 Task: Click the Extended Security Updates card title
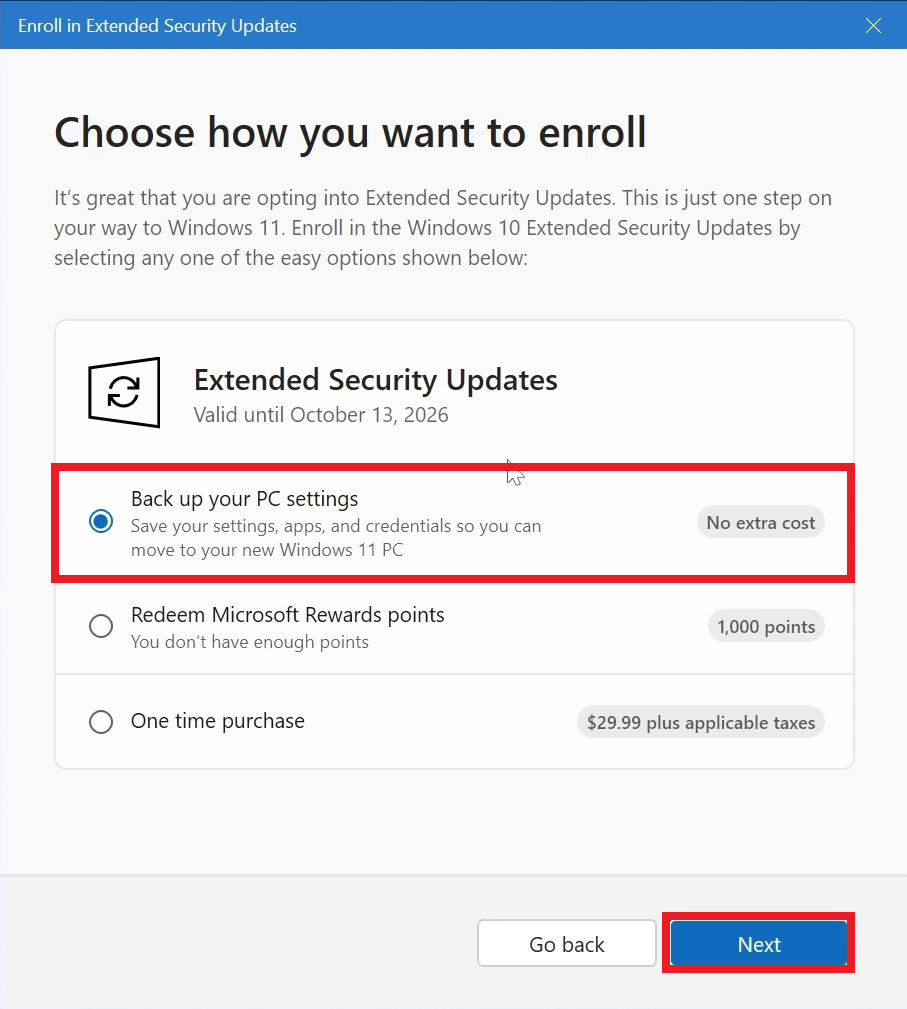(x=375, y=380)
